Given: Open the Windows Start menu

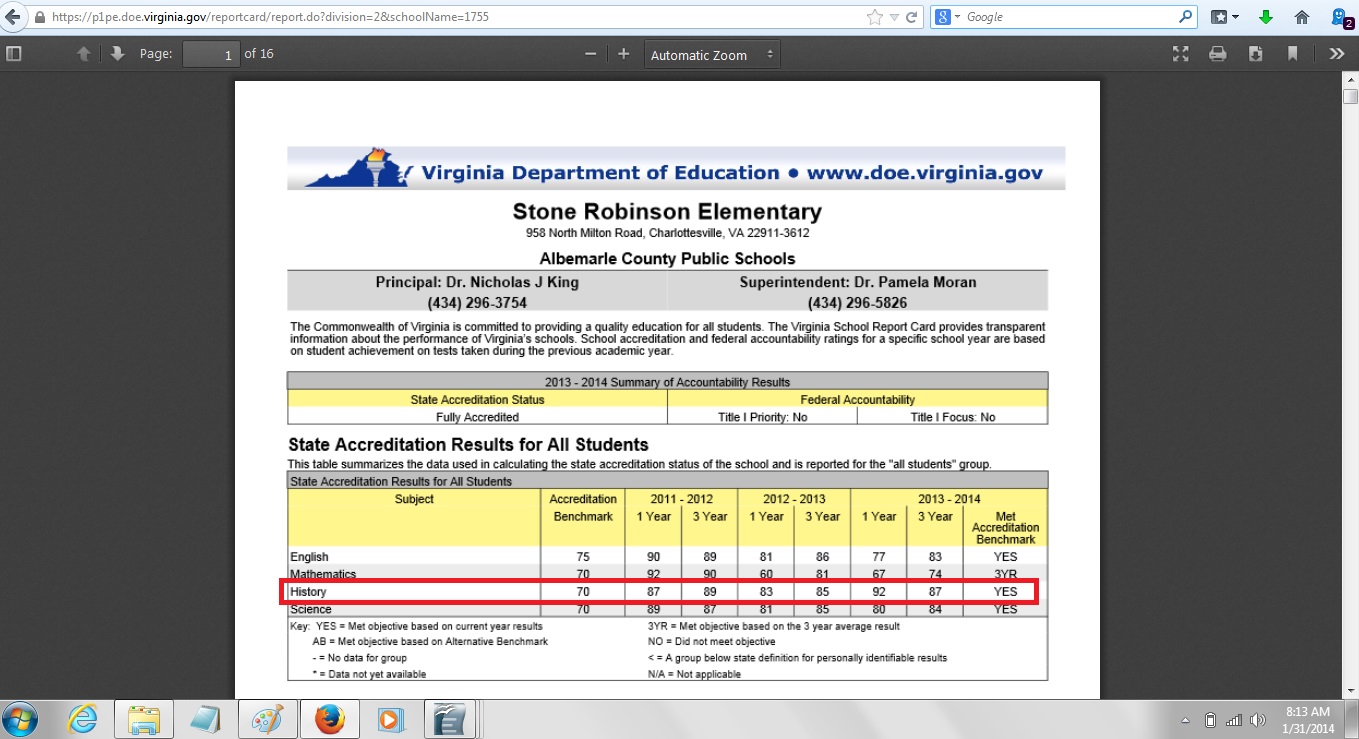Looking at the screenshot, I should 20,719.
